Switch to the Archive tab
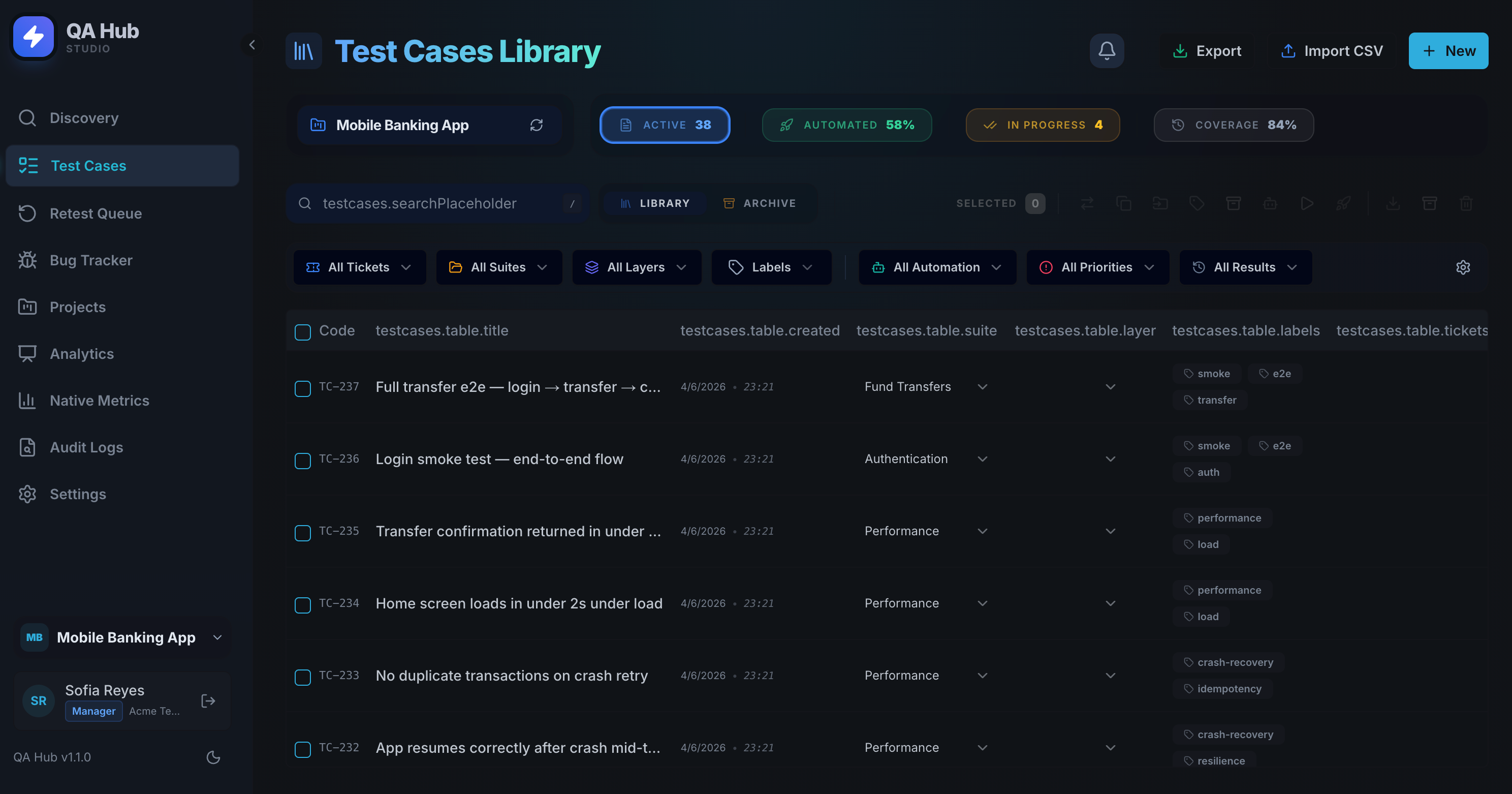The width and height of the screenshot is (1512, 794). pos(760,203)
